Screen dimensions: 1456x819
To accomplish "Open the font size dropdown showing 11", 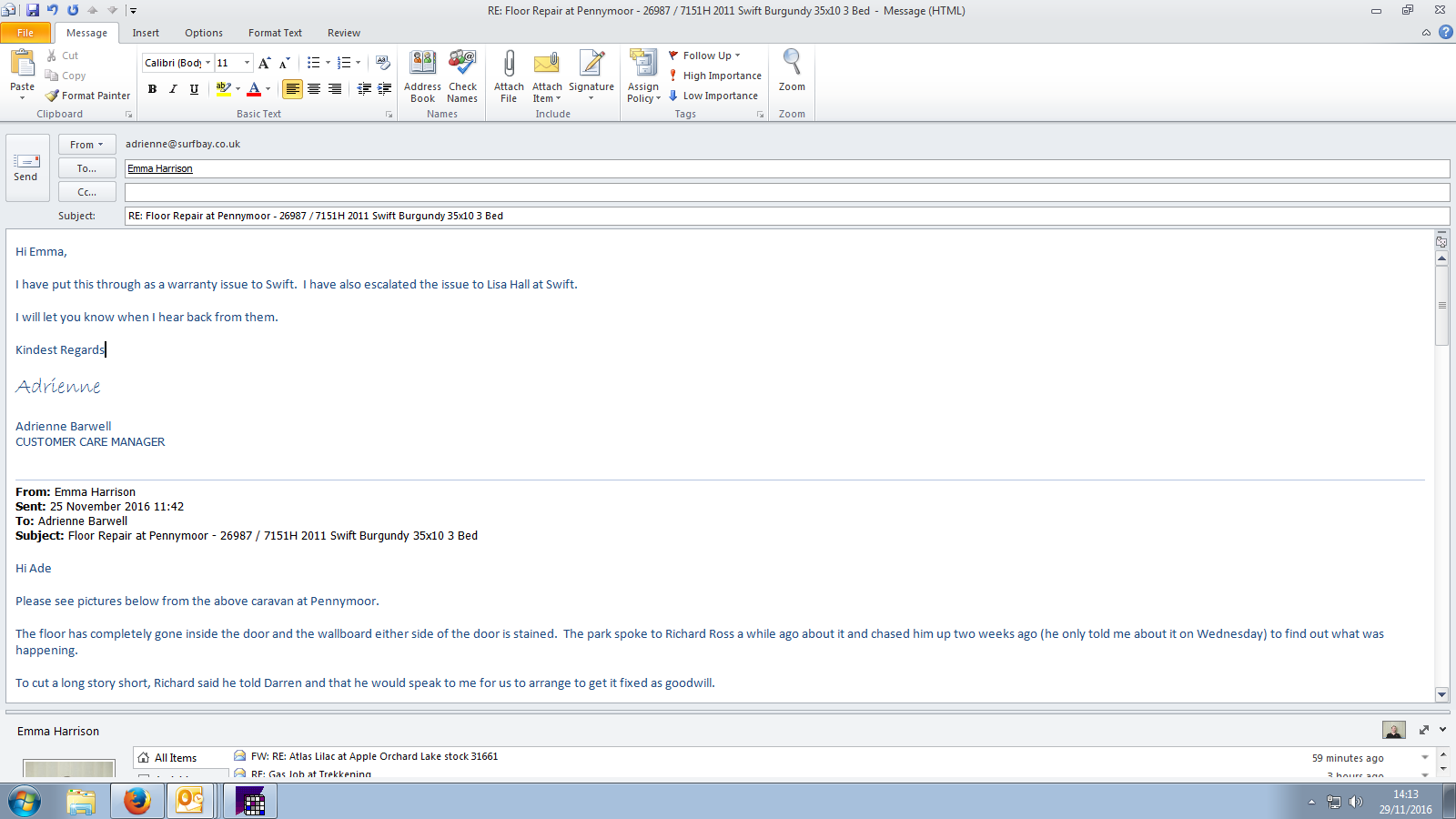I will (x=247, y=63).
